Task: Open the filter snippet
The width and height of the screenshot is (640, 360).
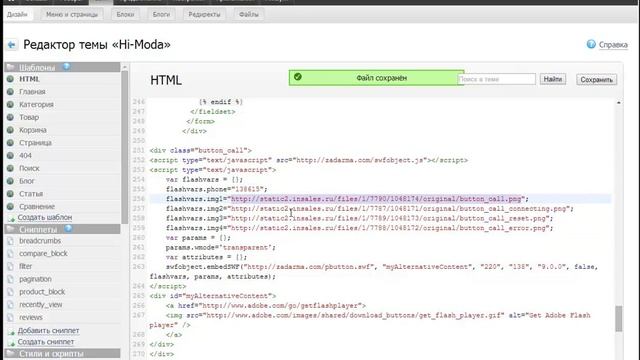Action: (25, 266)
